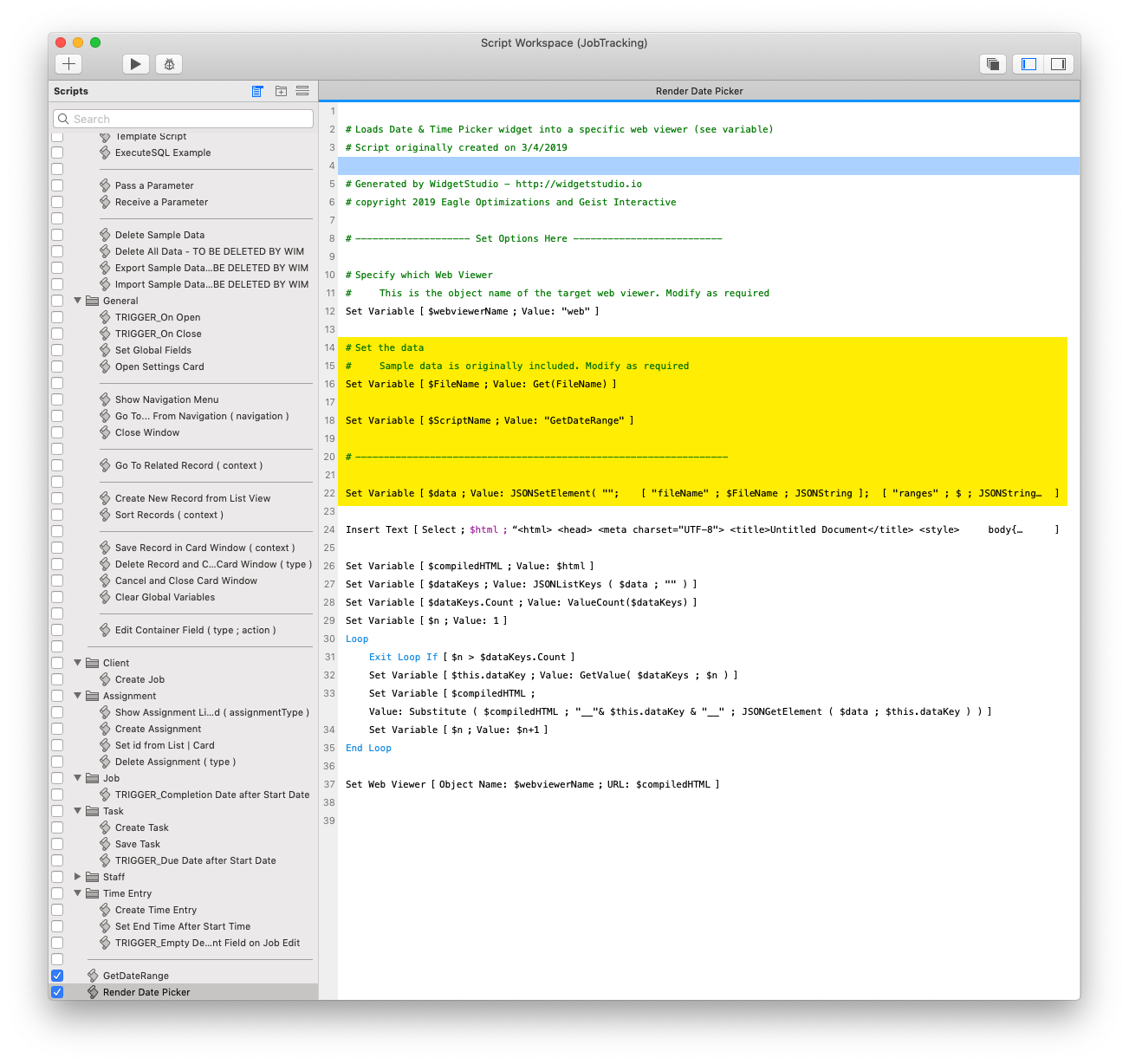Image resolution: width=1129 pixels, height=1064 pixels.
Task: Collapse the Assignment folder
Action: [x=77, y=696]
